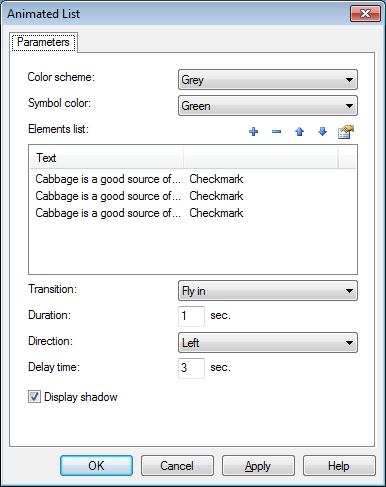386x487 pixels.
Task: Expand the Direction Left dropdown
Action: tap(268, 342)
